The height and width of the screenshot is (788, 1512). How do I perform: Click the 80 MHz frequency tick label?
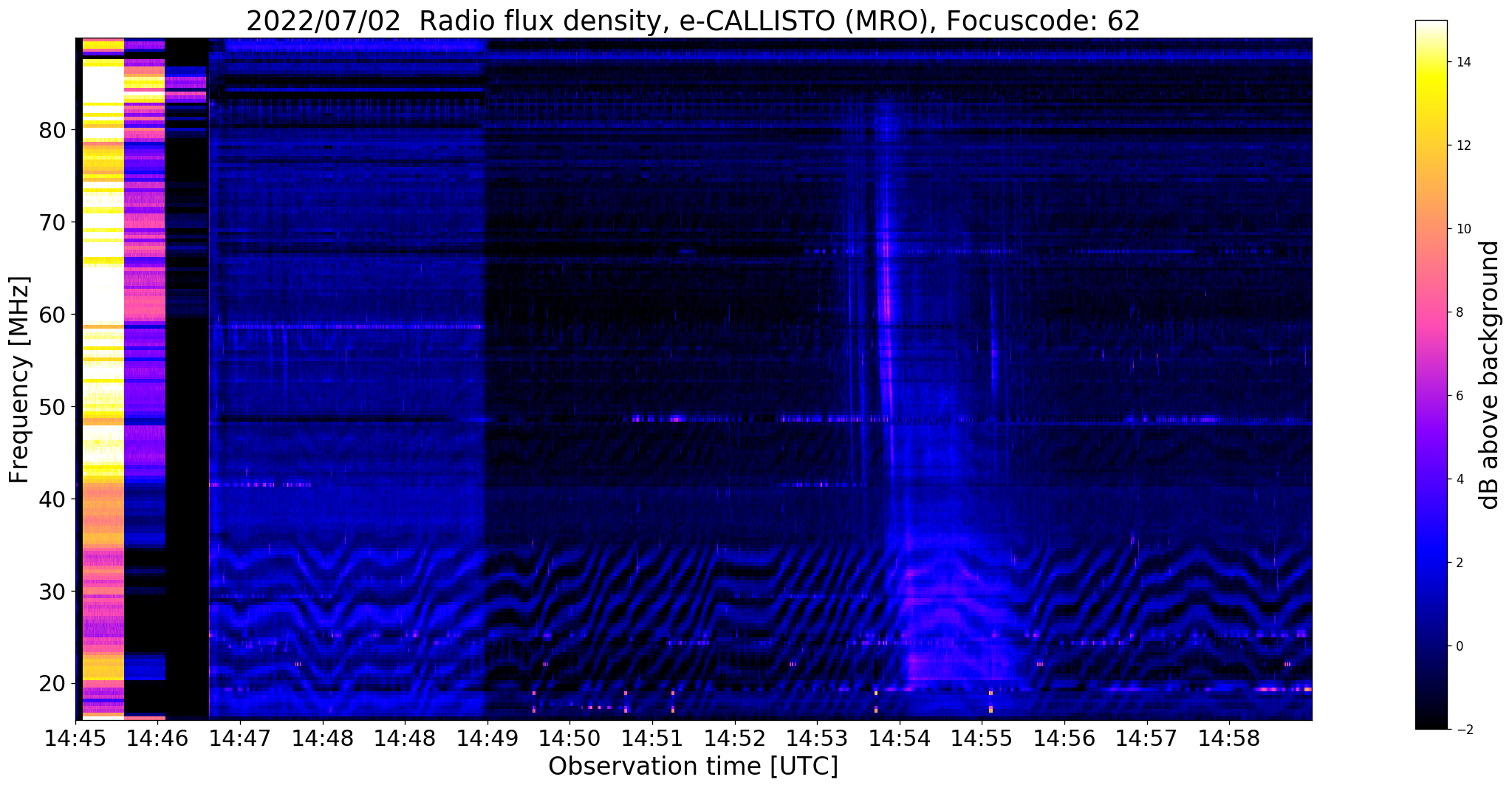[x=51, y=131]
